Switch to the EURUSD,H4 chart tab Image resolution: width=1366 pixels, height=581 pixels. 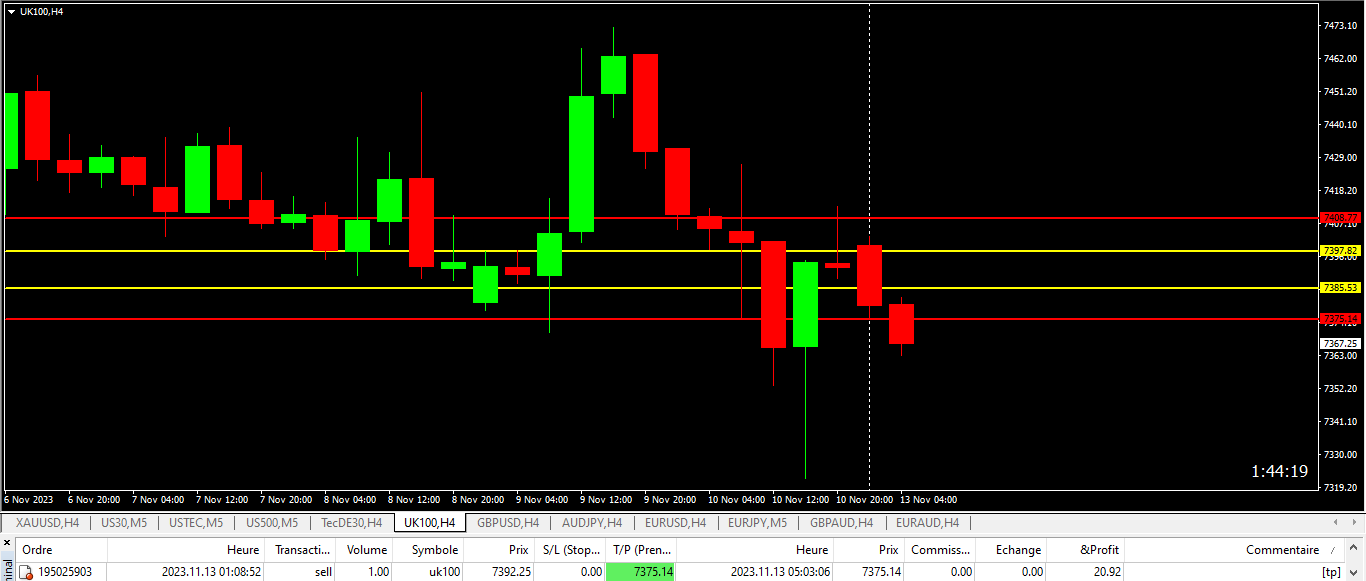[x=675, y=522]
